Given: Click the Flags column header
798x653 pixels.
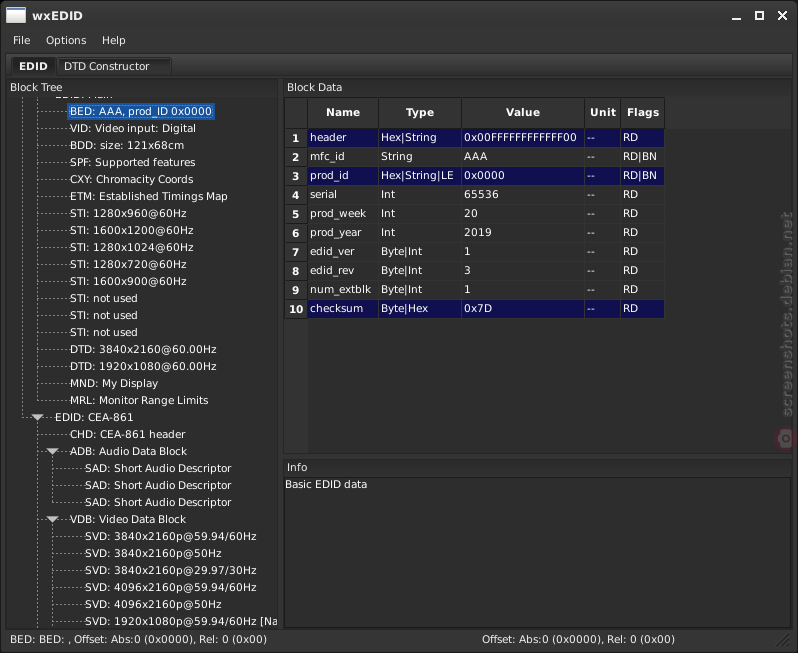Looking at the screenshot, I should coord(643,112).
